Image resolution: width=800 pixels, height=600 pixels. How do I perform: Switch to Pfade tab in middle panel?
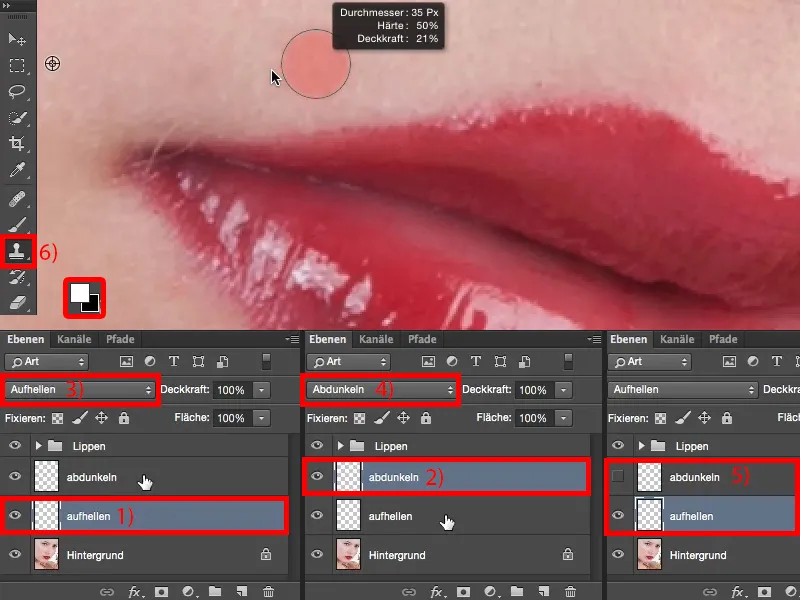click(x=422, y=339)
